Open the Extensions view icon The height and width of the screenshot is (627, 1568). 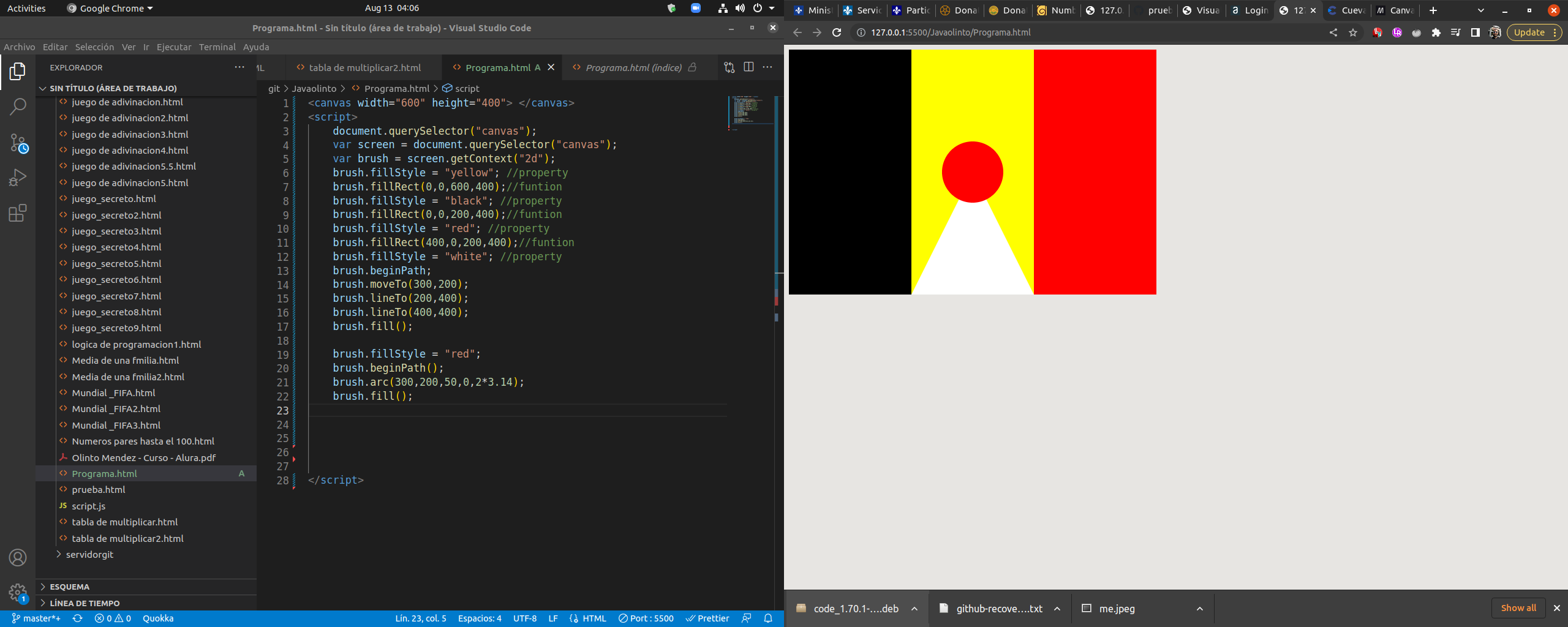18,213
